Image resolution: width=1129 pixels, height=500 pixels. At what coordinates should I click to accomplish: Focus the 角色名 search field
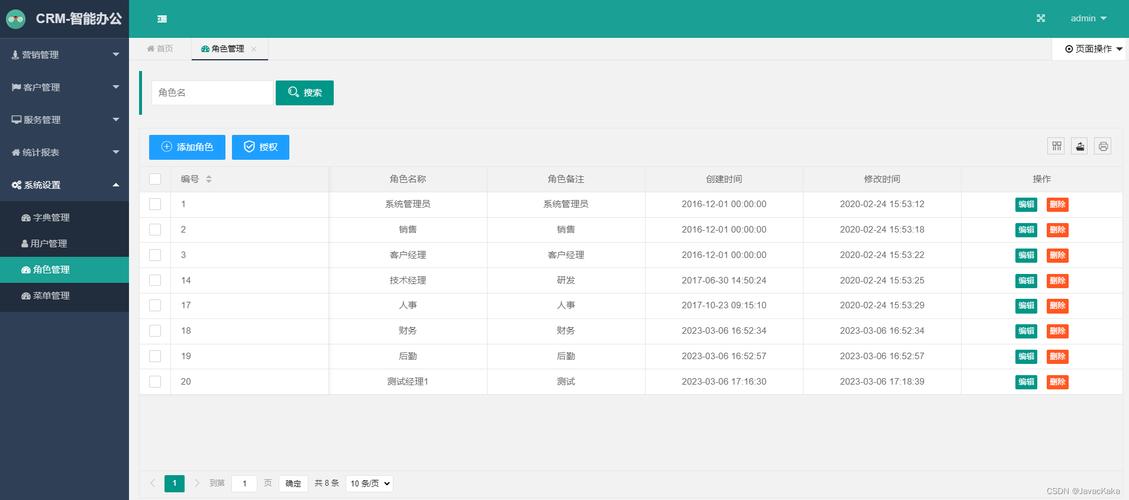tap(212, 93)
